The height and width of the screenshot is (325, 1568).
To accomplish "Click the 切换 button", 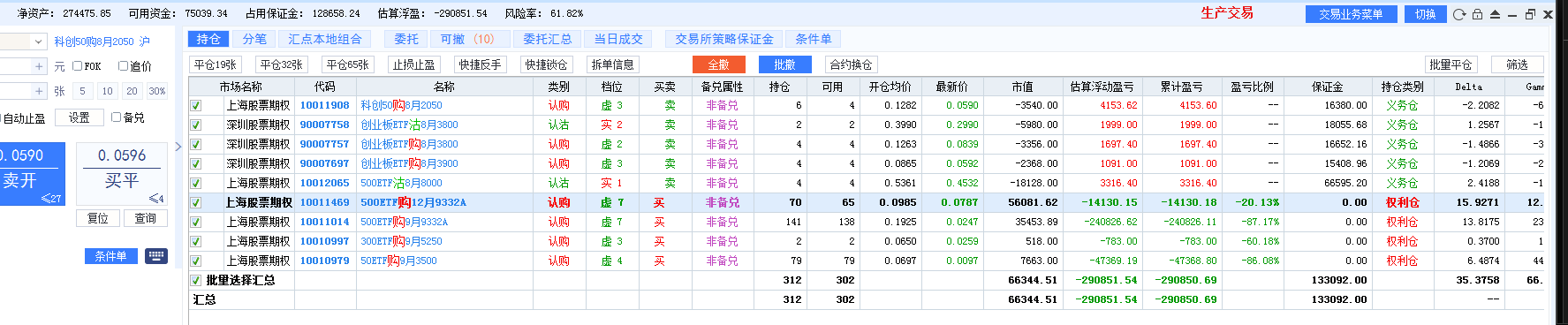I will (1426, 14).
